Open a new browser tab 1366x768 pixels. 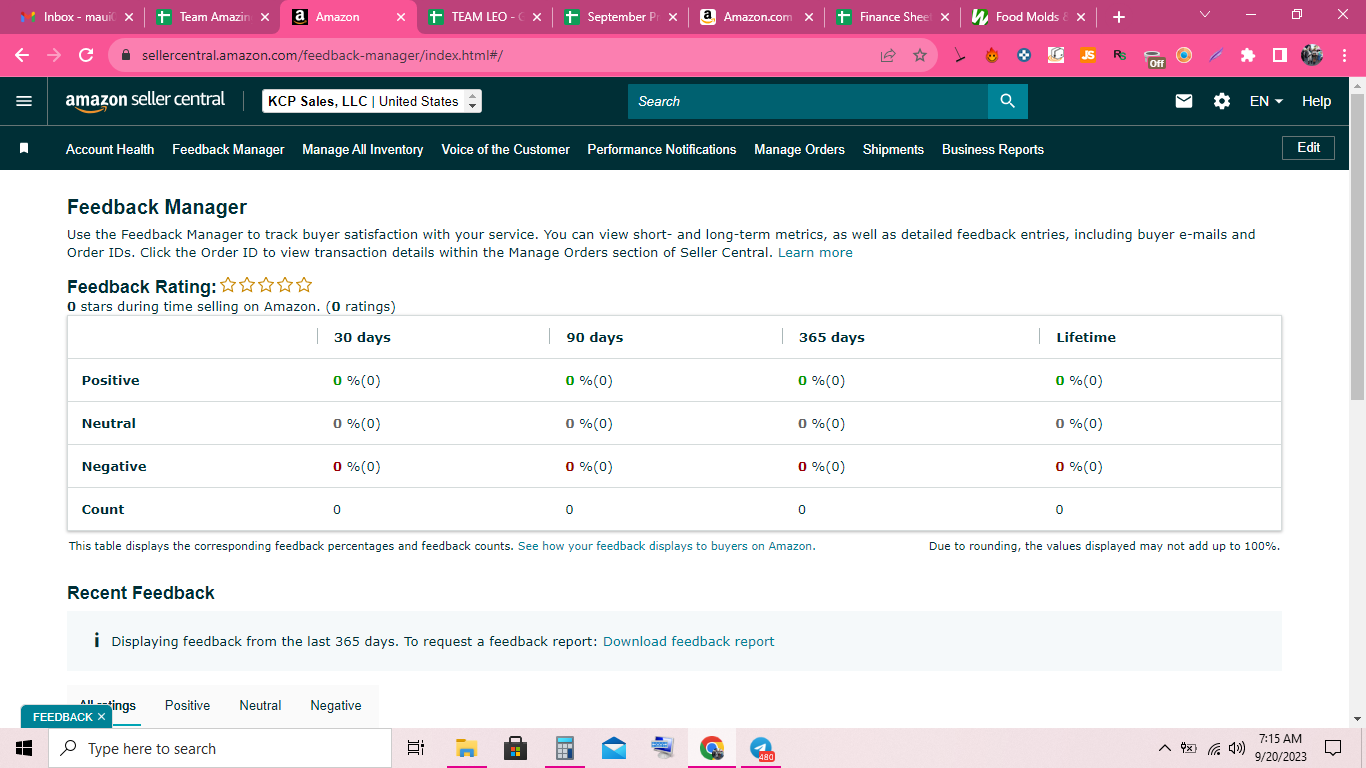pos(1119,17)
